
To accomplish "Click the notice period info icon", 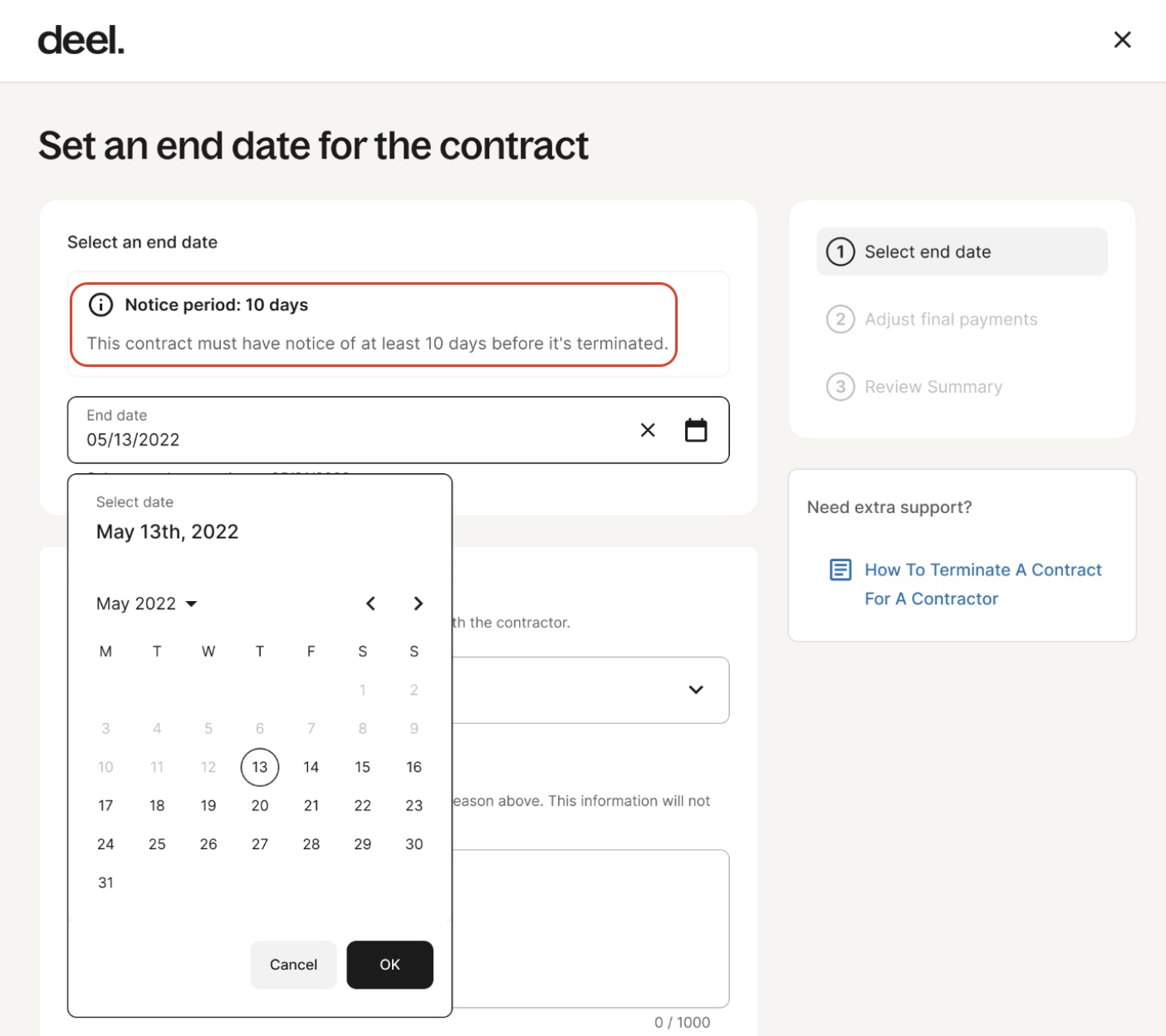I will [100, 305].
